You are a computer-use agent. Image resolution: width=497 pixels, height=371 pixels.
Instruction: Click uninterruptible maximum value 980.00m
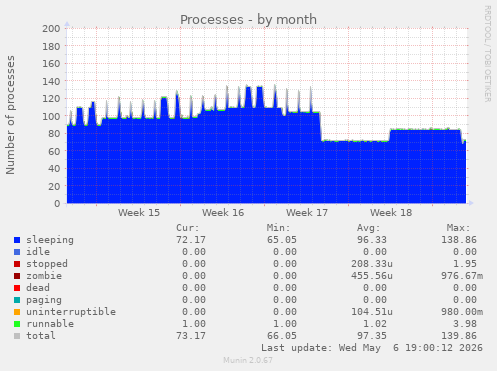tap(462, 312)
